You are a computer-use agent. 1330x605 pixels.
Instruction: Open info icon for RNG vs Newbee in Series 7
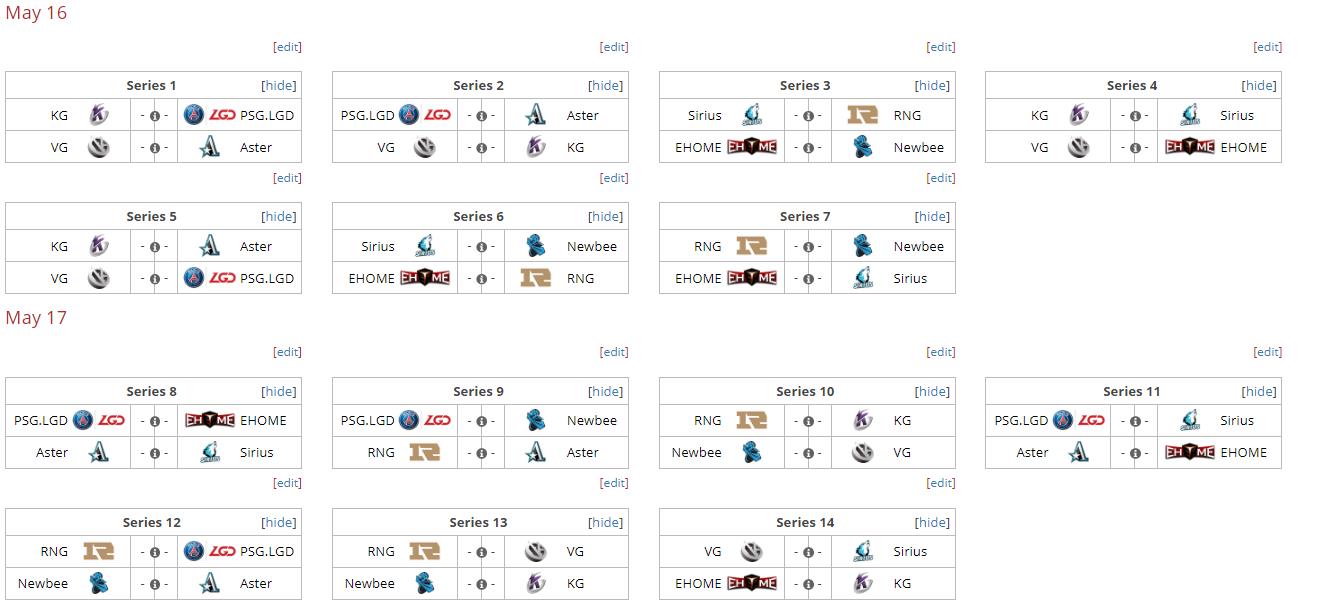808,247
